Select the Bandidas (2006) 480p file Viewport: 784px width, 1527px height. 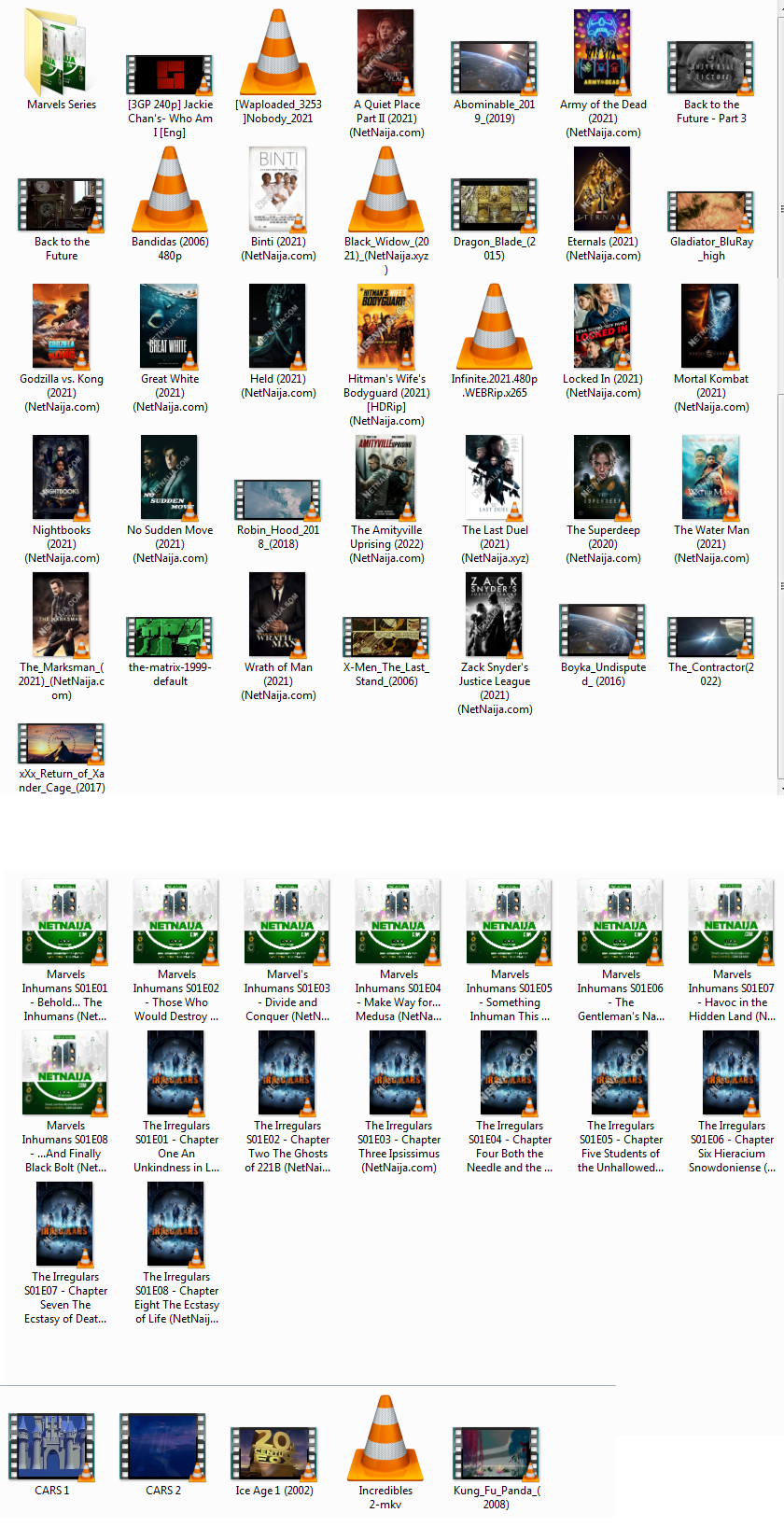coord(170,189)
